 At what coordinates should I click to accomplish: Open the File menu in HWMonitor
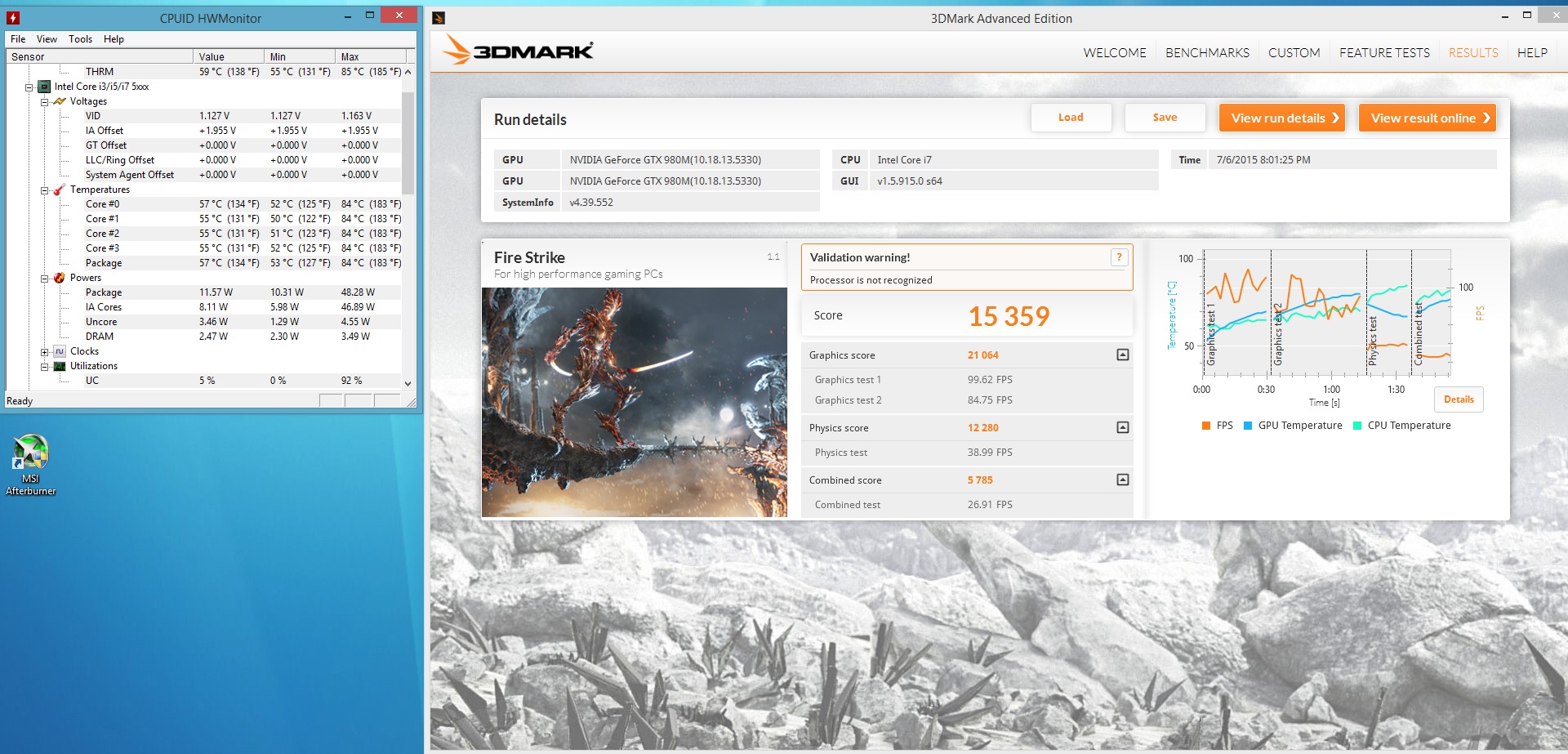pos(18,38)
